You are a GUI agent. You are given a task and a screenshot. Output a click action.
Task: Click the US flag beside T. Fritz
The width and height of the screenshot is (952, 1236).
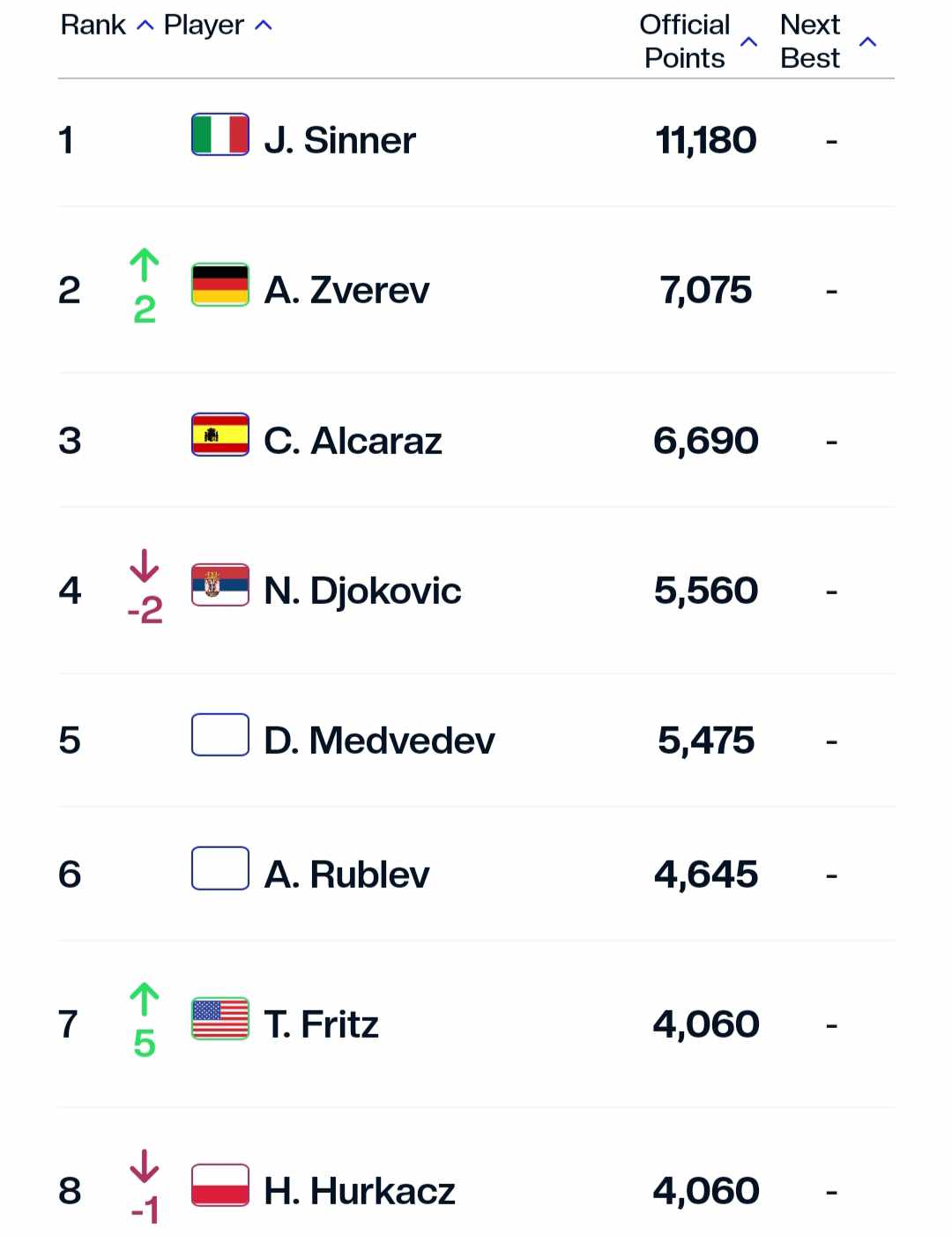pos(220,1019)
